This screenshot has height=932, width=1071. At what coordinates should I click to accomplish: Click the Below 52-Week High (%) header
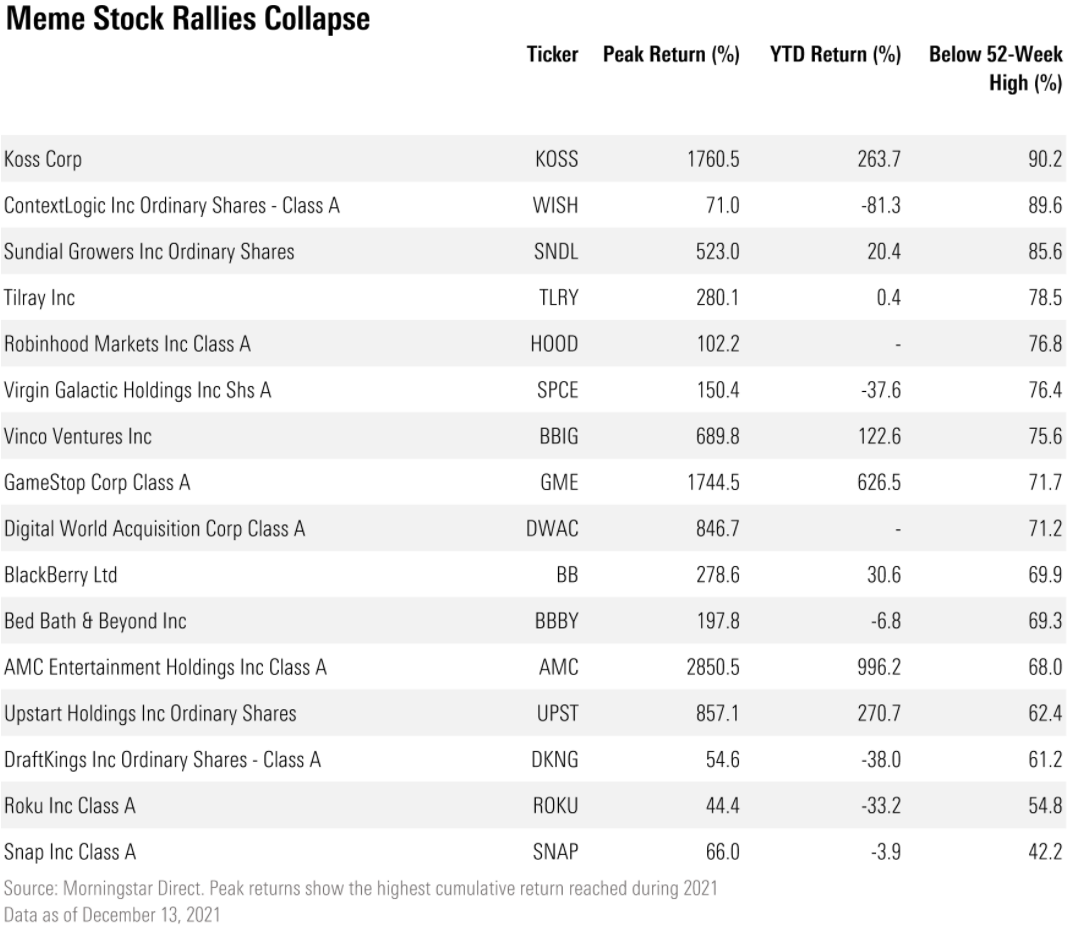pyautogui.click(x=995, y=68)
